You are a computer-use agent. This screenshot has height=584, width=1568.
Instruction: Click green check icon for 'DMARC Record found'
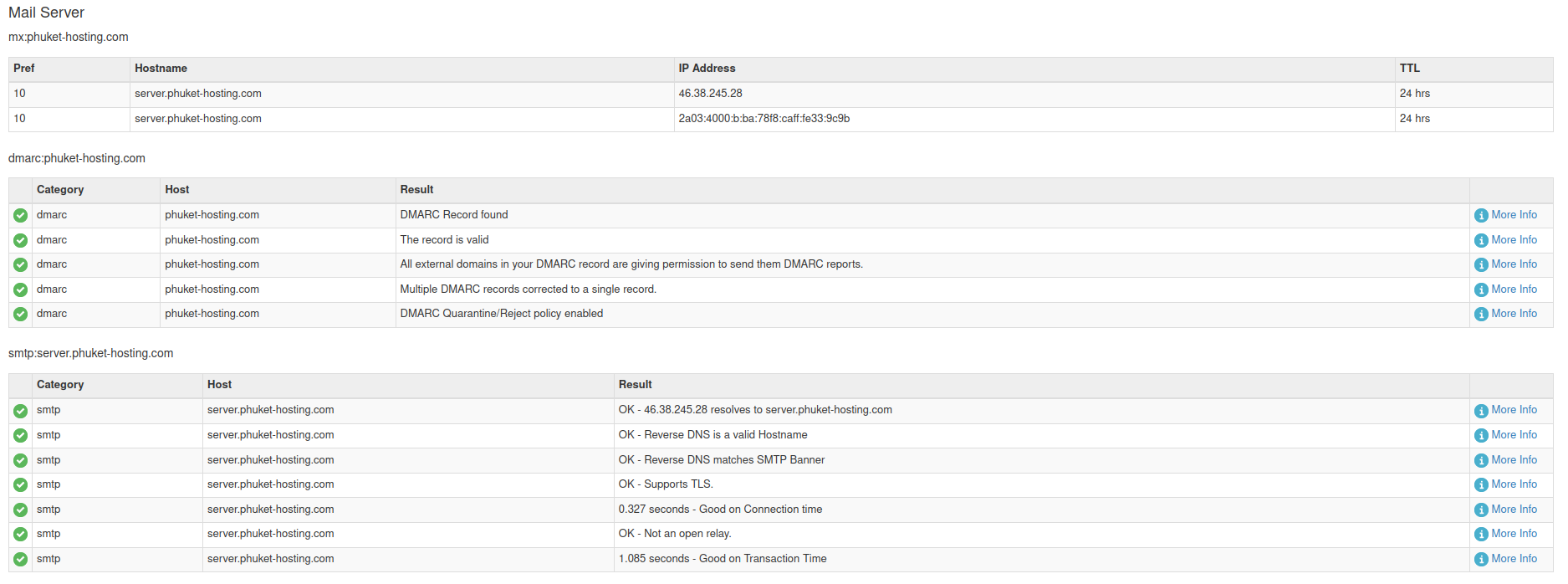pyautogui.click(x=20, y=216)
